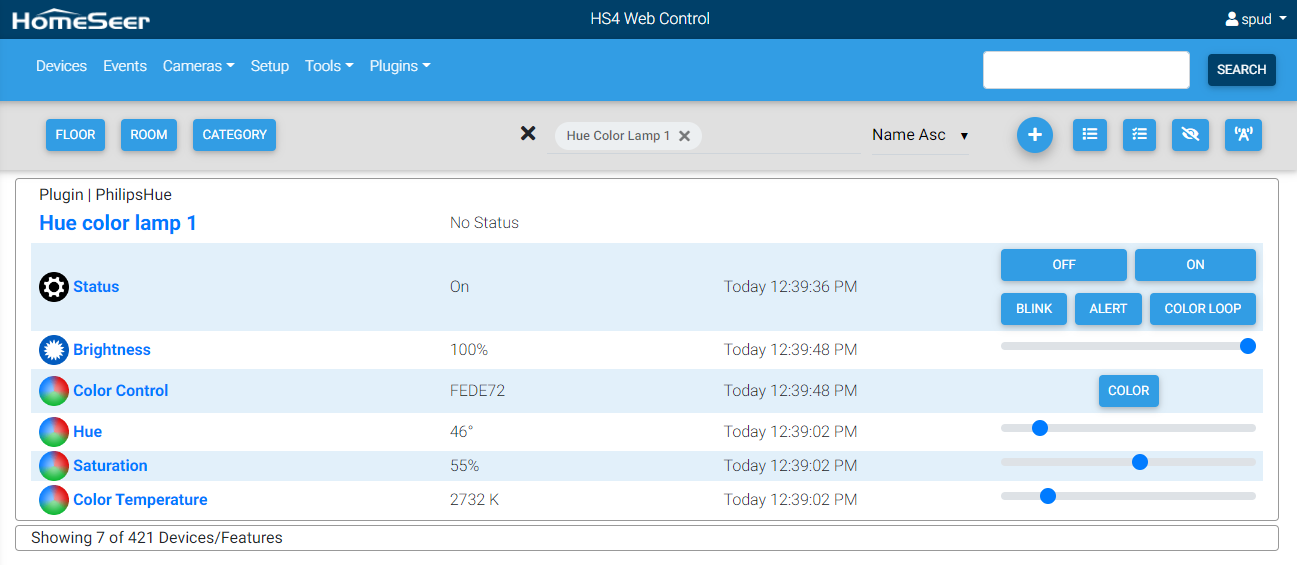Open the Hue color lamp 1 link

118,223
